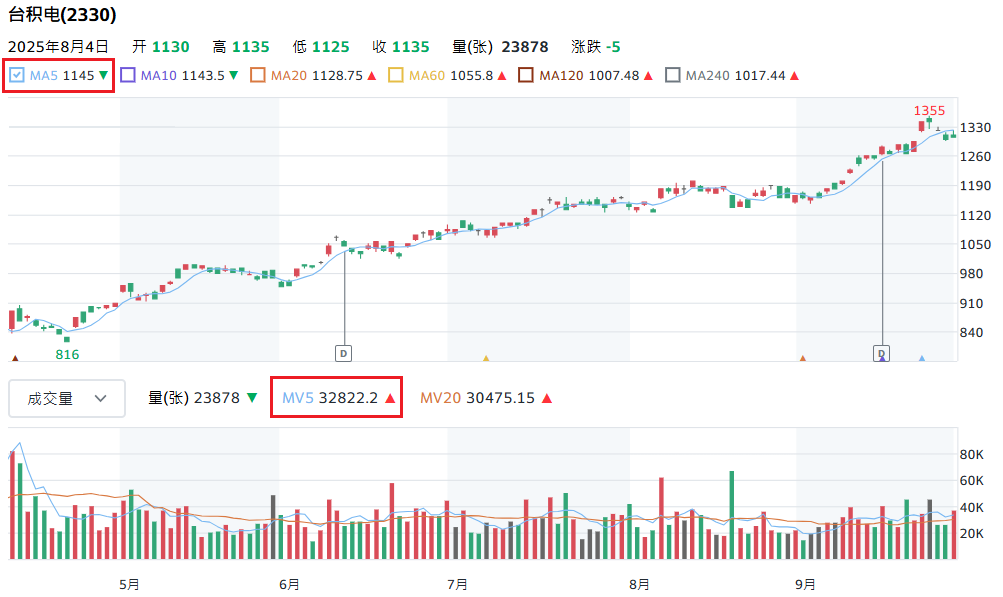
Task: Click the 收 1135 closing price
Action: point(401,47)
